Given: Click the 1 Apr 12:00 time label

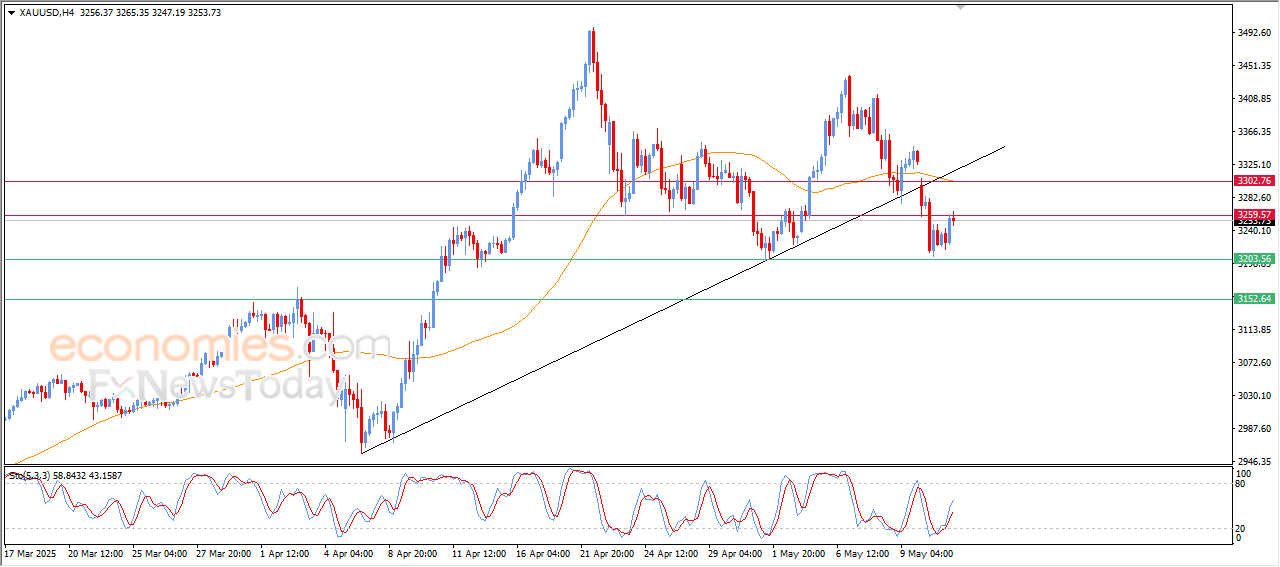Looking at the screenshot, I should [x=287, y=552].
